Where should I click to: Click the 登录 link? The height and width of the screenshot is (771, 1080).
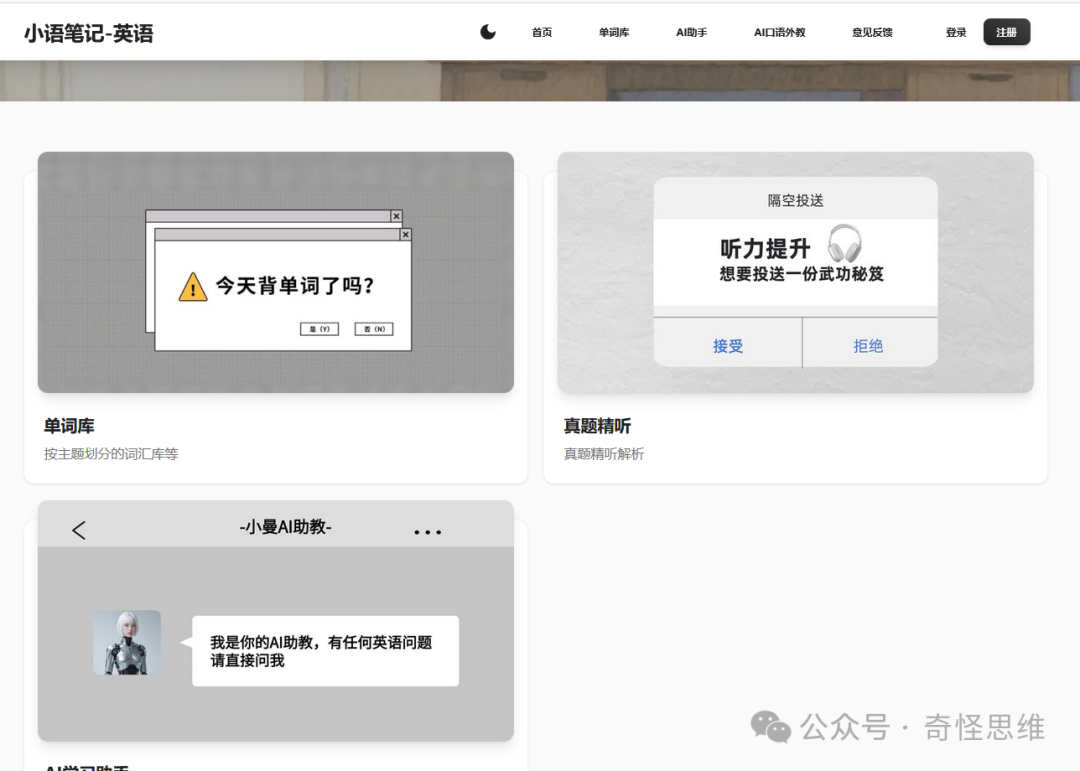(x=956, y=32)
